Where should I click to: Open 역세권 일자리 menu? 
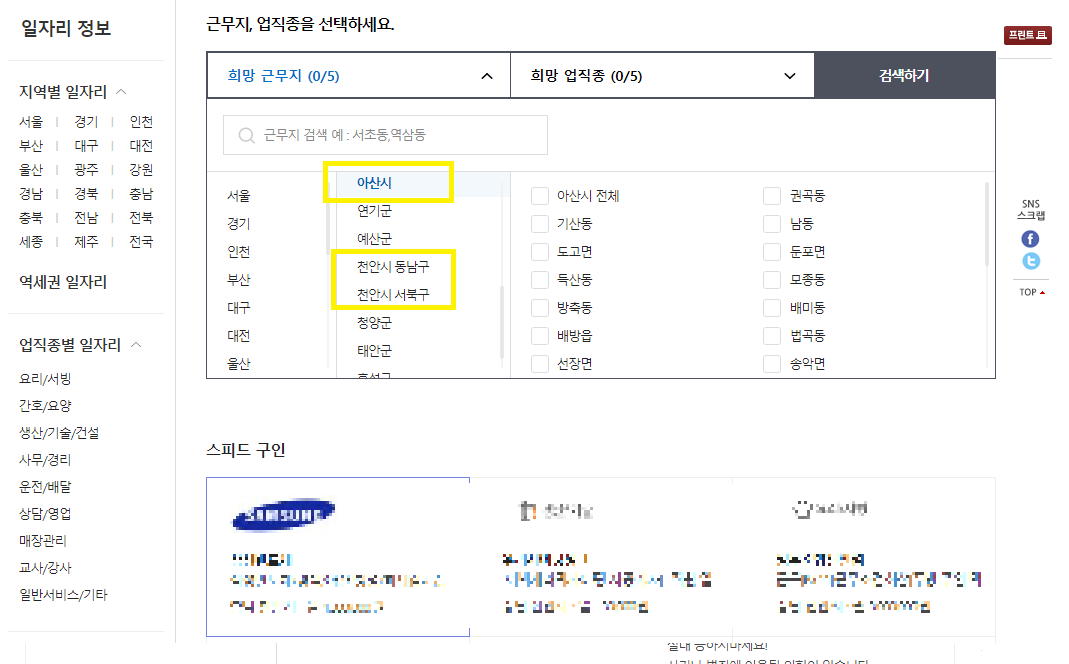(63, 282)
